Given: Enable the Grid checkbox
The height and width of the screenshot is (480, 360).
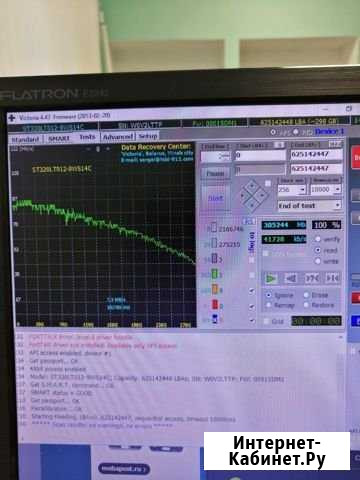Looking at the screenshot, I should (x=266, y=321).
